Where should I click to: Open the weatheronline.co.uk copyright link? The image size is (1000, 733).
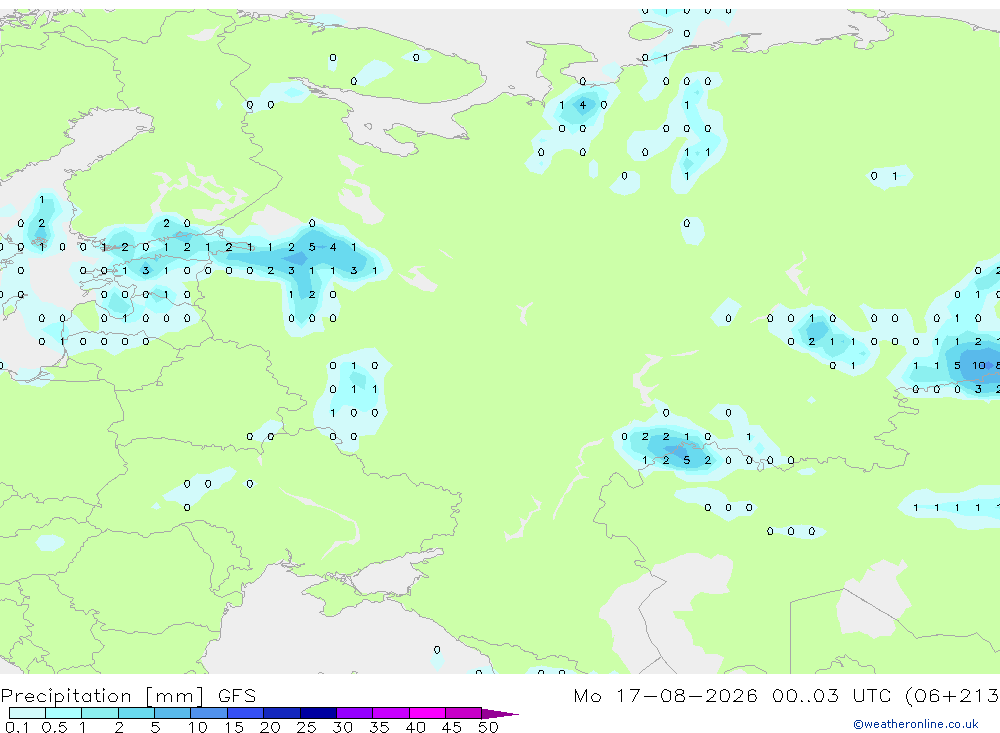916,724
